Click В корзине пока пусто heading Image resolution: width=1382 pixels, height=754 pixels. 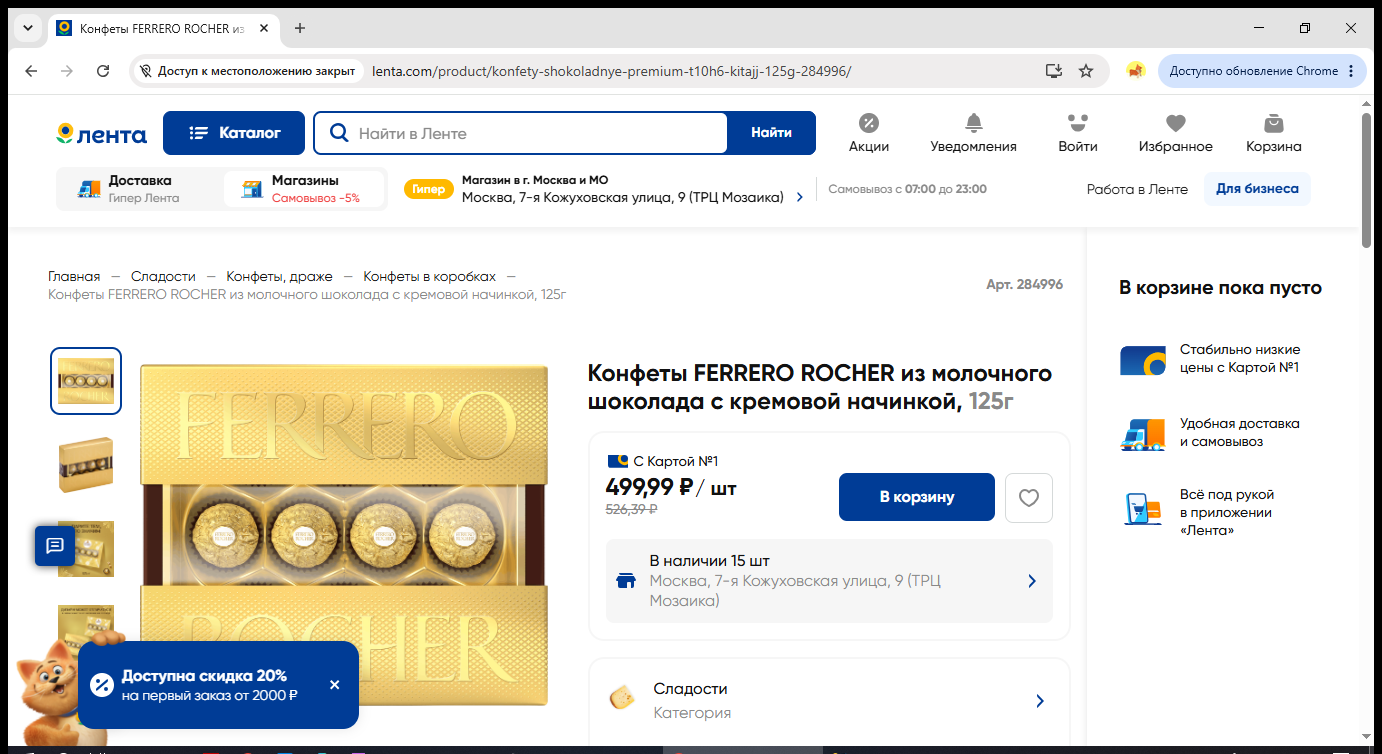click(x=1220, y=288)
